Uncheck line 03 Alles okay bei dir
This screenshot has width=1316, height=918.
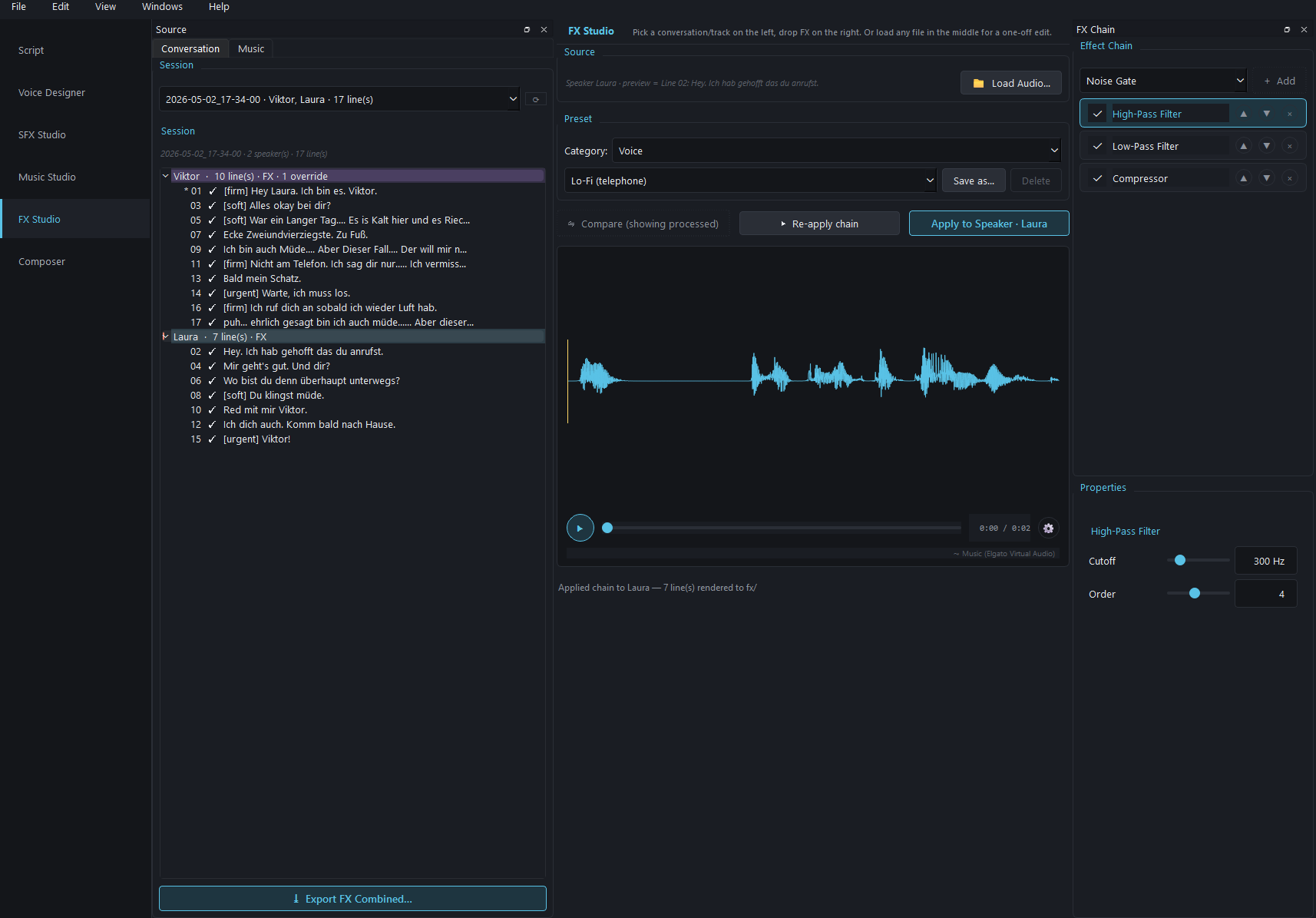[x=213, y=206]
